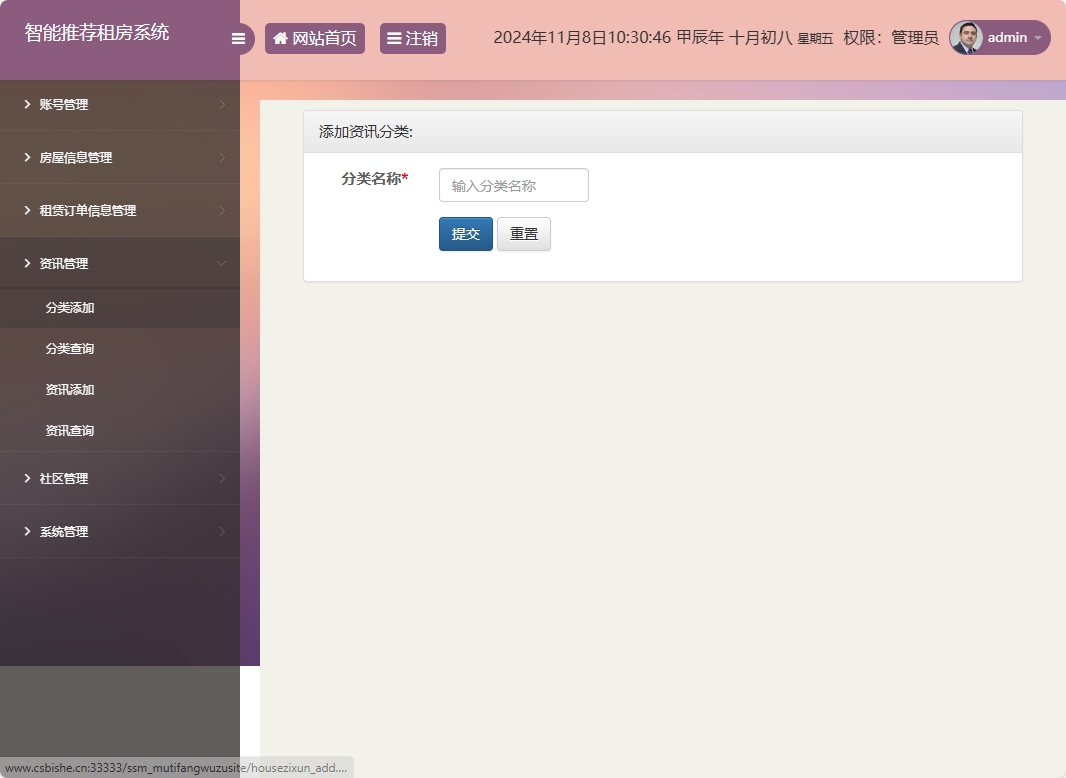
Task: Focus the 输入分类名称 input field
Action: click(514, 185)
